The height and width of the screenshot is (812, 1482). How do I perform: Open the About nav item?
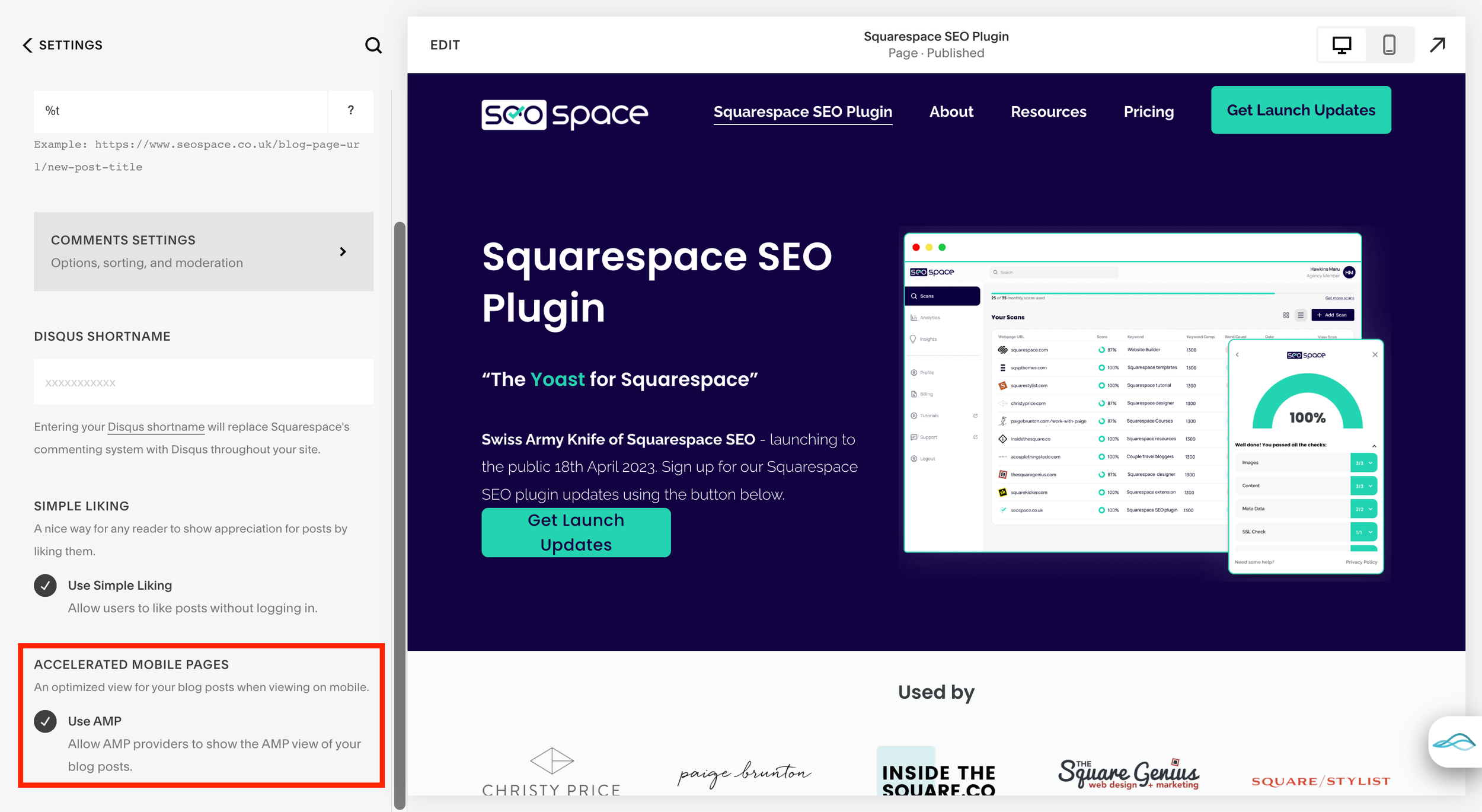(951, 111)
